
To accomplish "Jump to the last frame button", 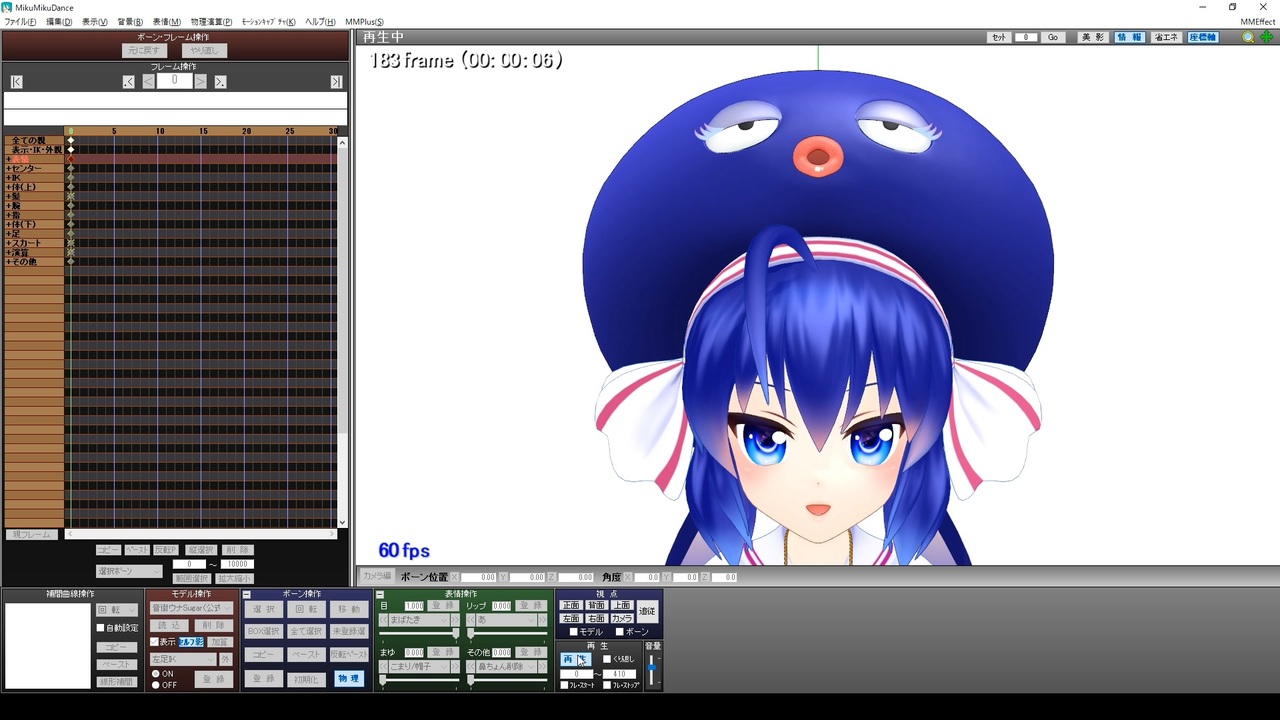I will pos(336,82).
